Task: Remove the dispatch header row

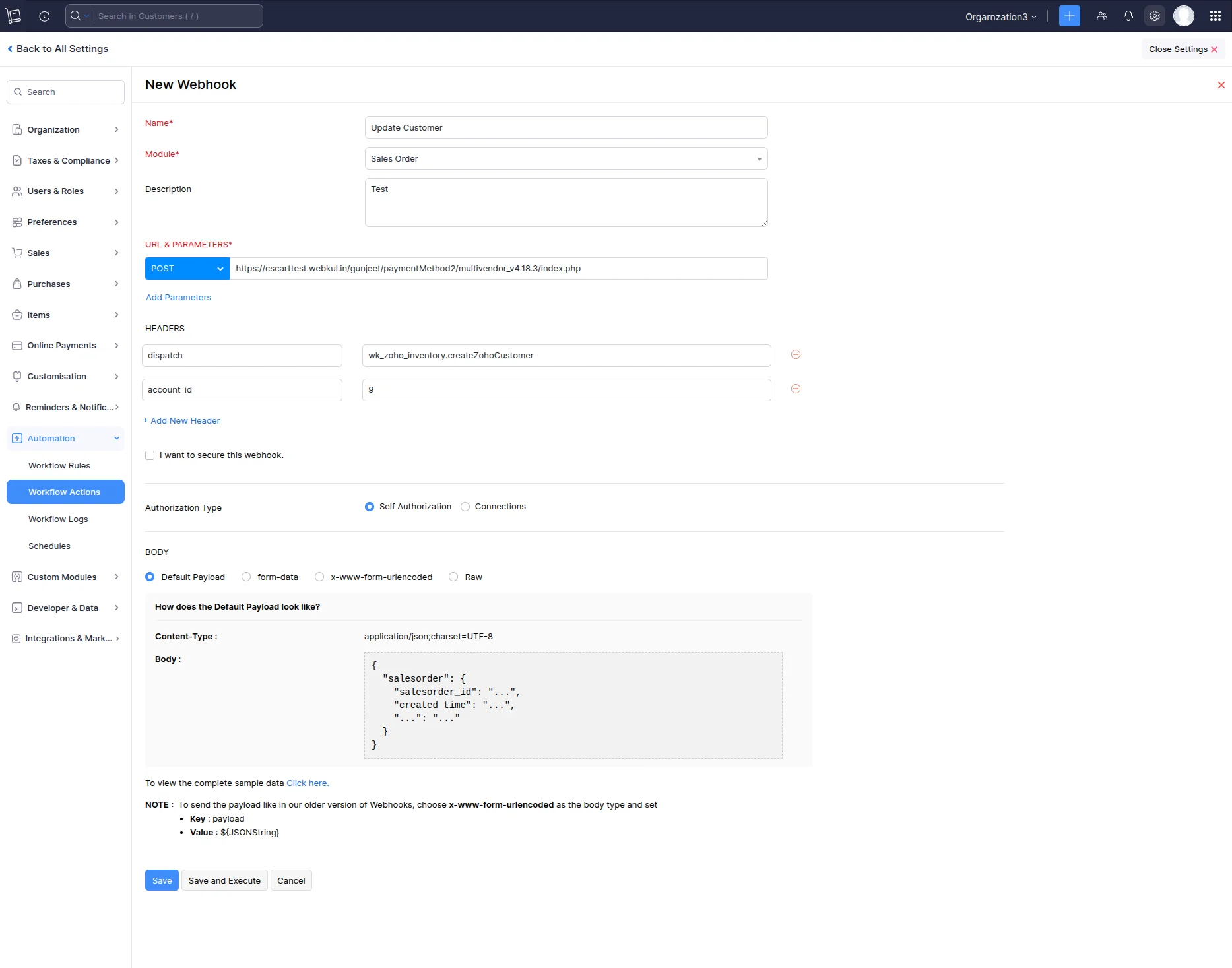Action: click(x=795, y=355)
